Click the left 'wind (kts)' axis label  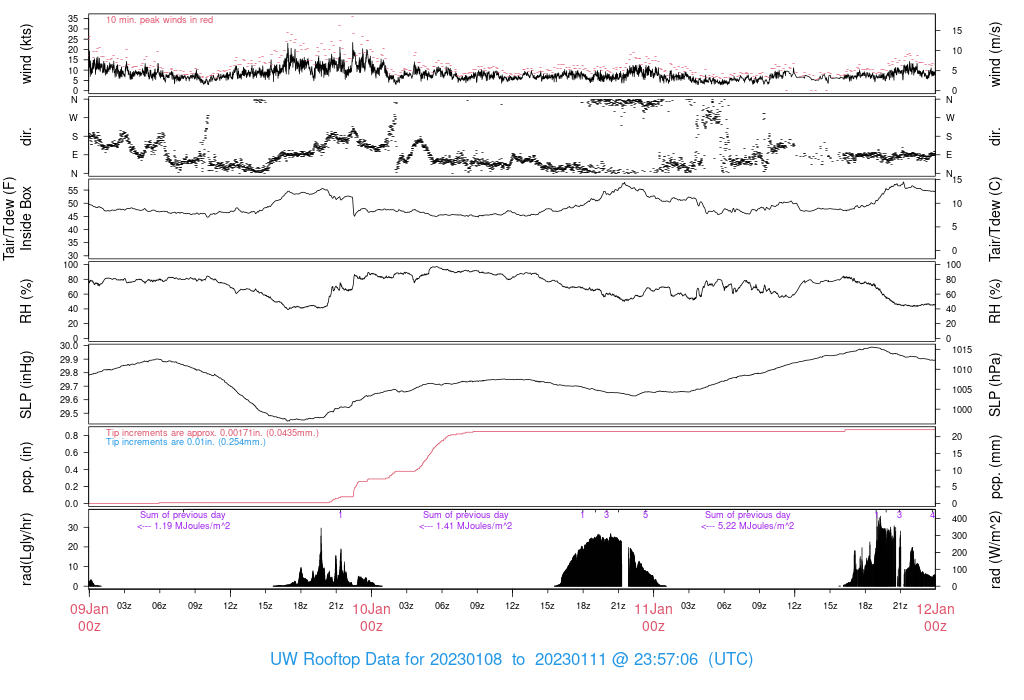click(x=26, y=54)
